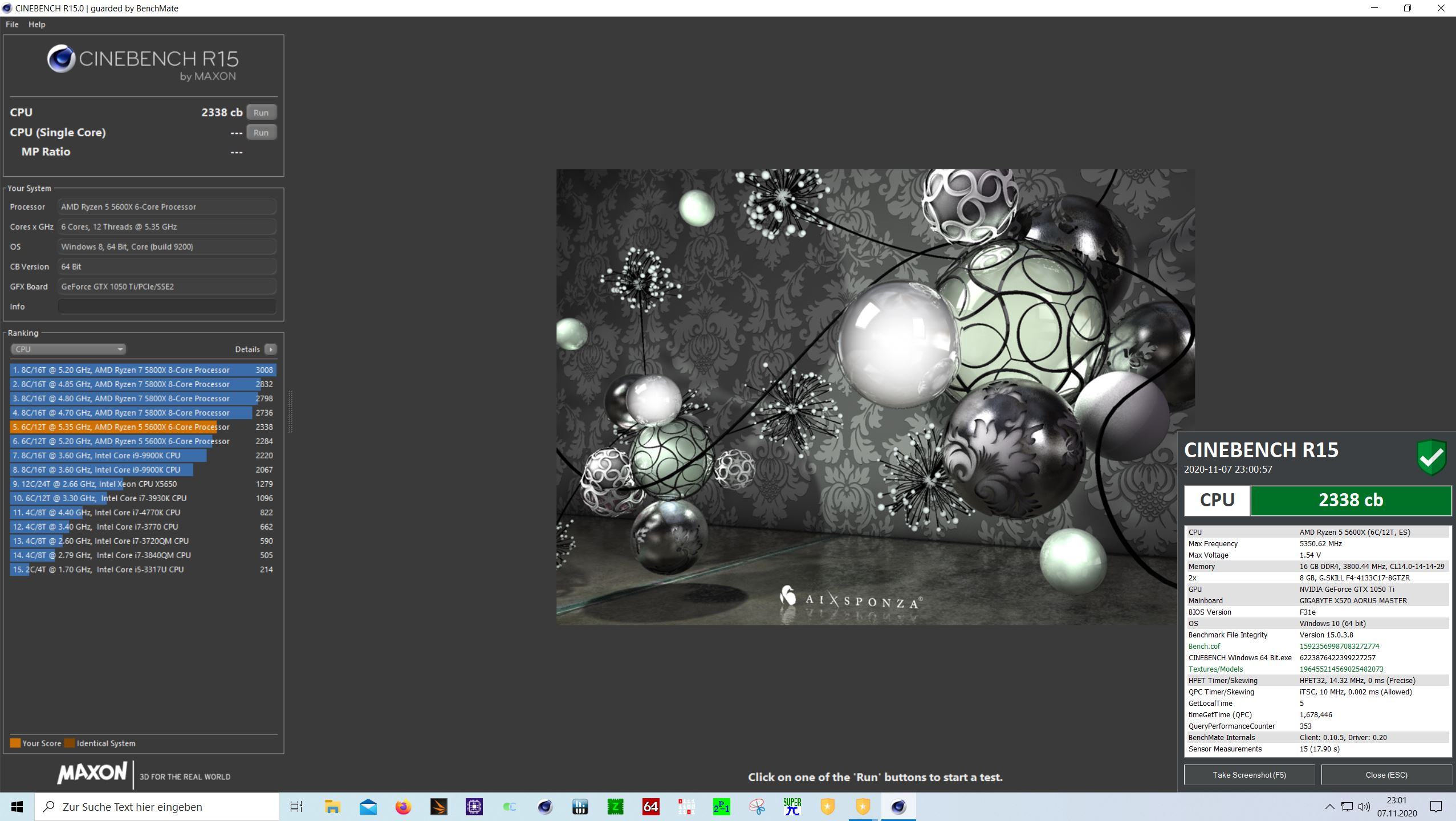Select ranking entry 11 i7-4770K
Image resolution: width=1456 pixels, height=821 pixels.
click(x=143, y=513)
